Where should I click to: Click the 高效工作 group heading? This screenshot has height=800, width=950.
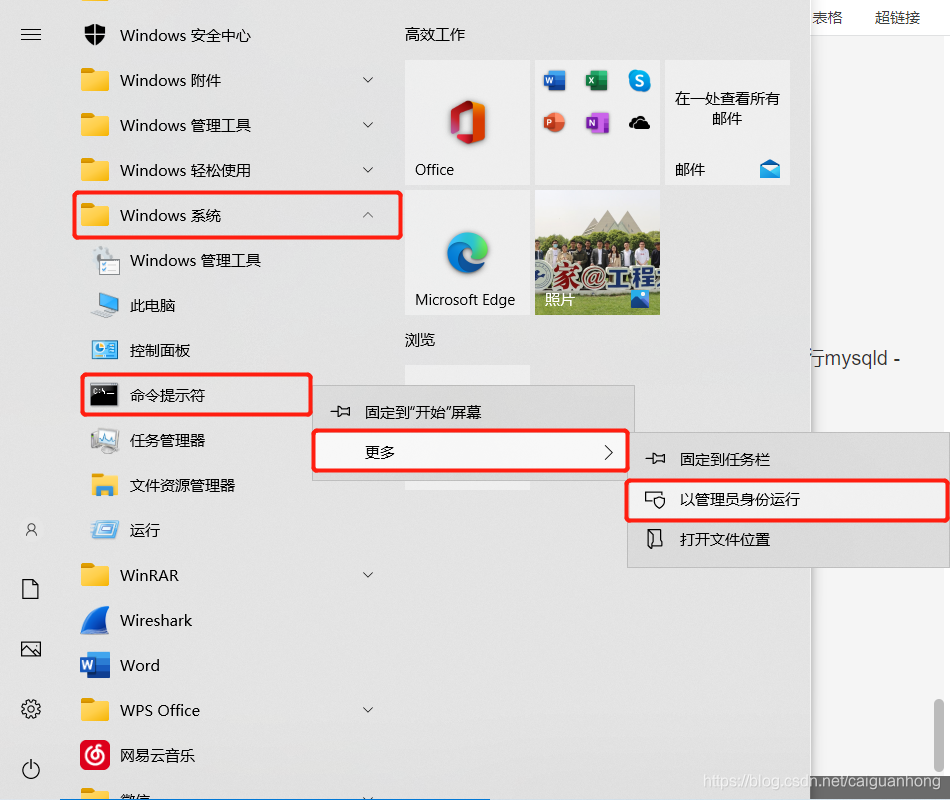tap(435, 35)
